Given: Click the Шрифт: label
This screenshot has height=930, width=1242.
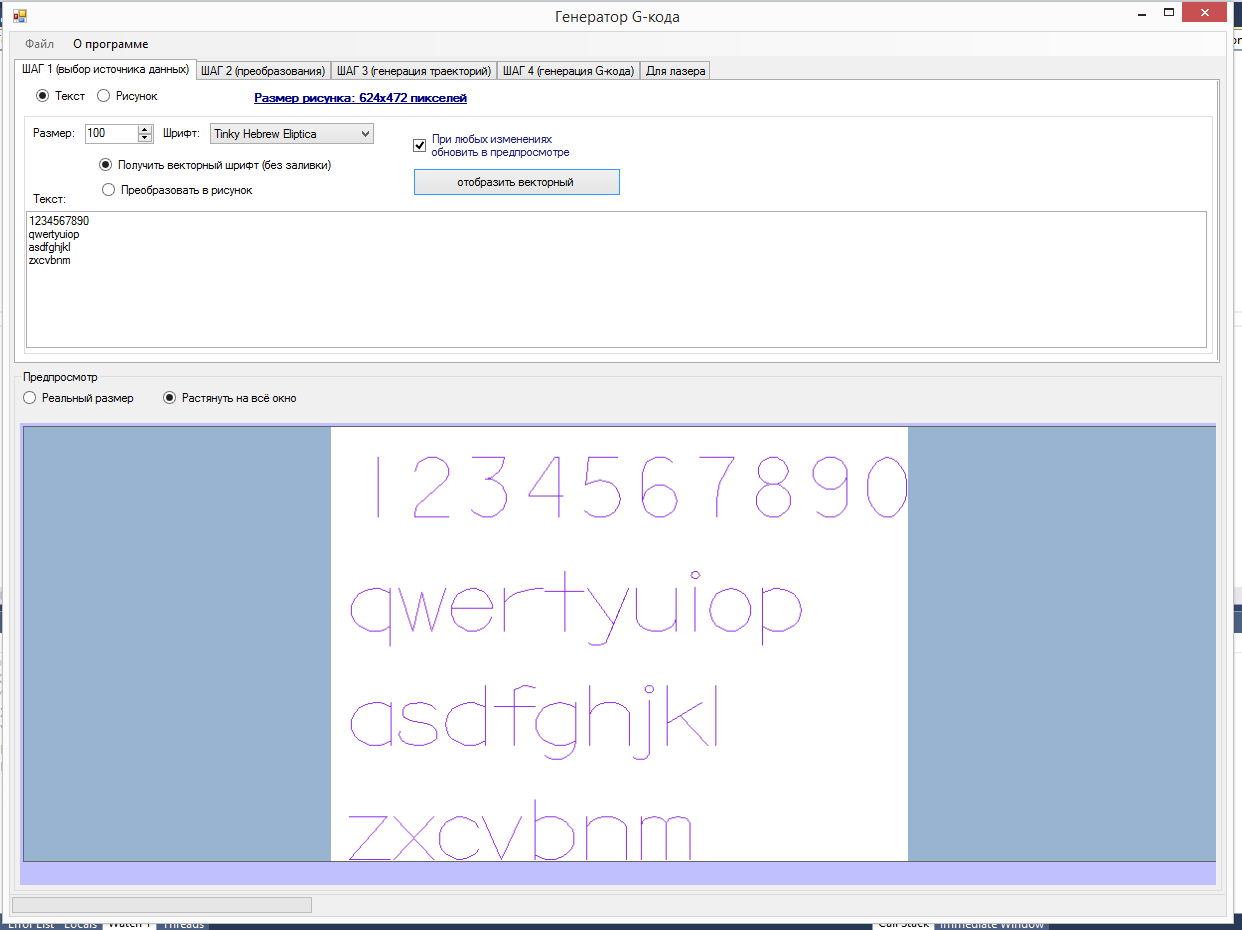Looking at the screenshot, I should pos(181,133).
